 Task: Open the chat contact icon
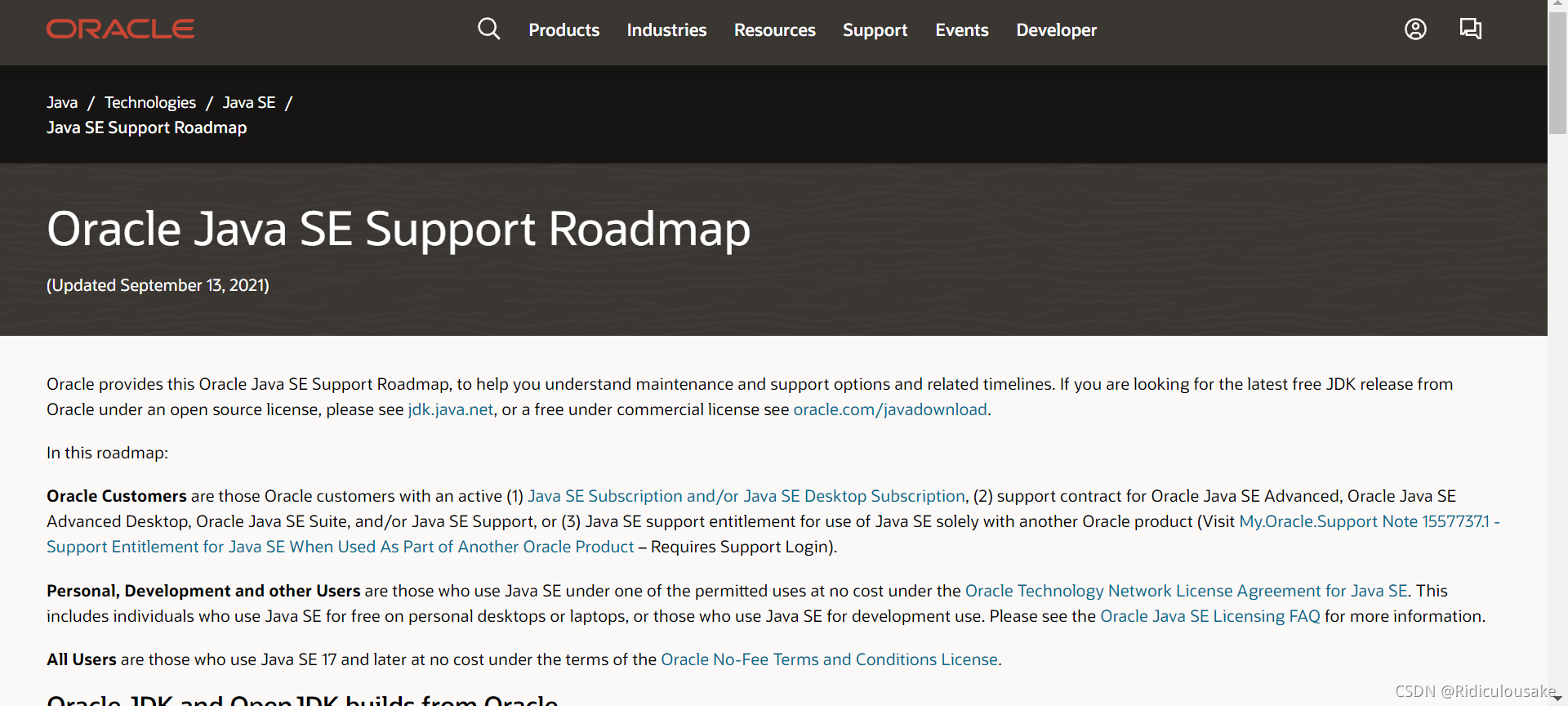1471,29
